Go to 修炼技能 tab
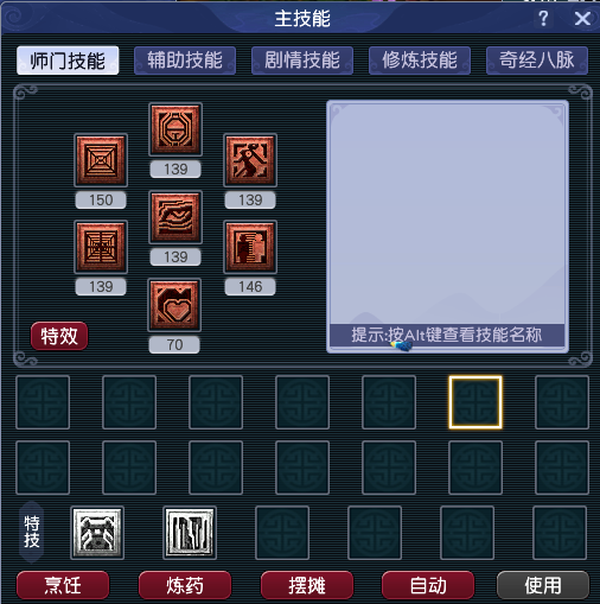Viewport: 600px width, 604px height. [420, 60]
